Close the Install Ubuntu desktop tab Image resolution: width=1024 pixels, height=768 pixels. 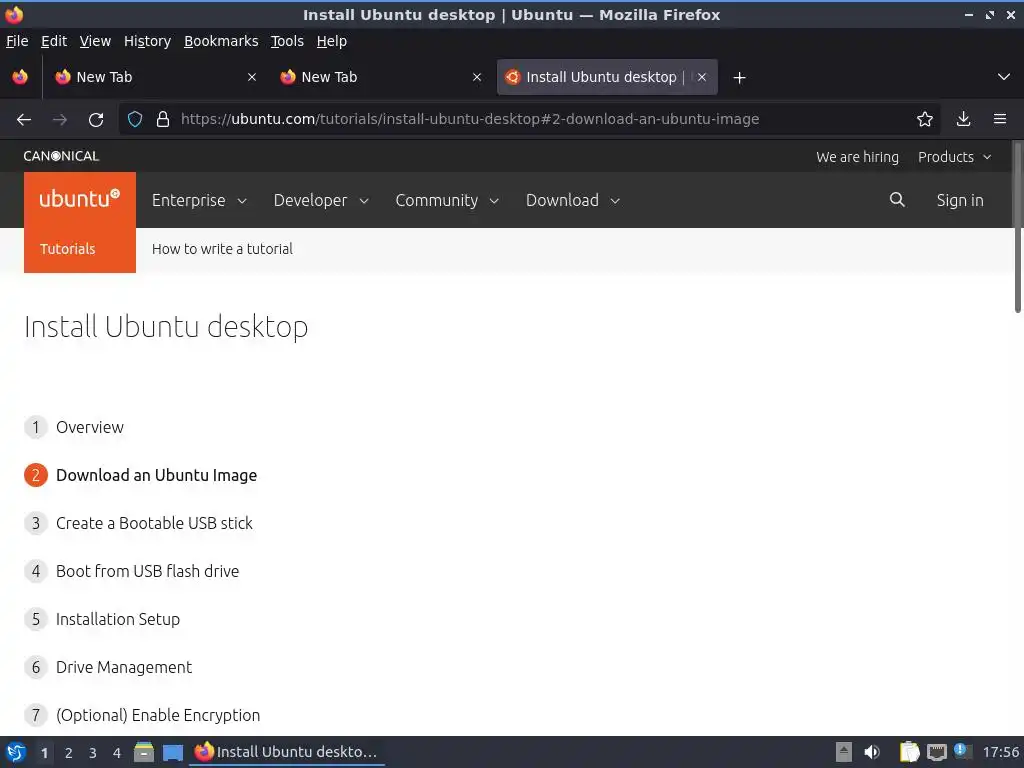[x=702, y=77]
